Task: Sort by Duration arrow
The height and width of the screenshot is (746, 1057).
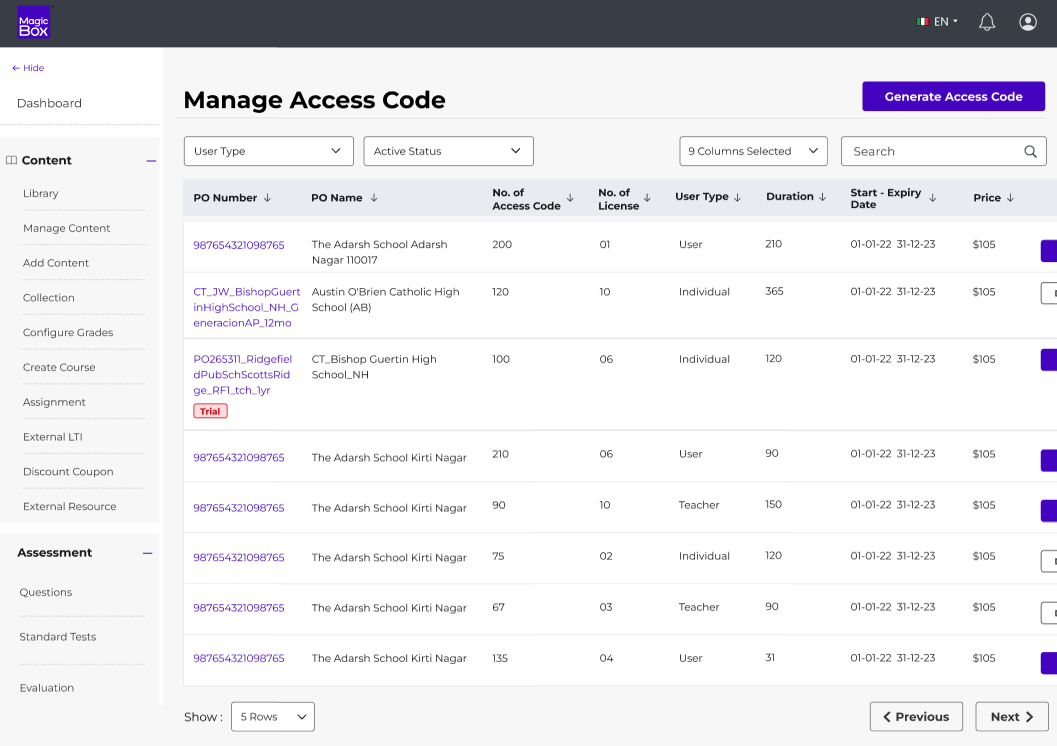Action: click(x=822, y=197)
